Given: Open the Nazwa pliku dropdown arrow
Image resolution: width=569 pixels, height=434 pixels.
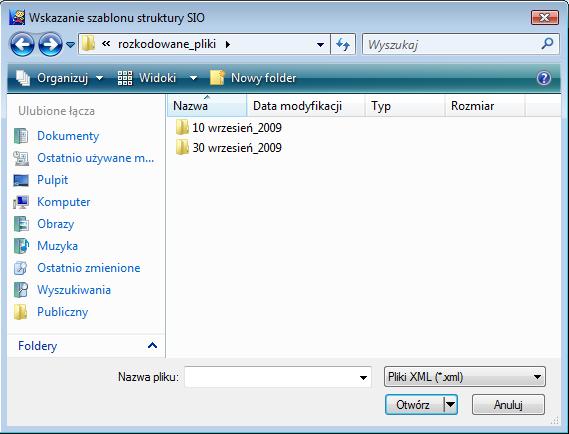Looking at the screenshot, I should click(x=363, y=377).
